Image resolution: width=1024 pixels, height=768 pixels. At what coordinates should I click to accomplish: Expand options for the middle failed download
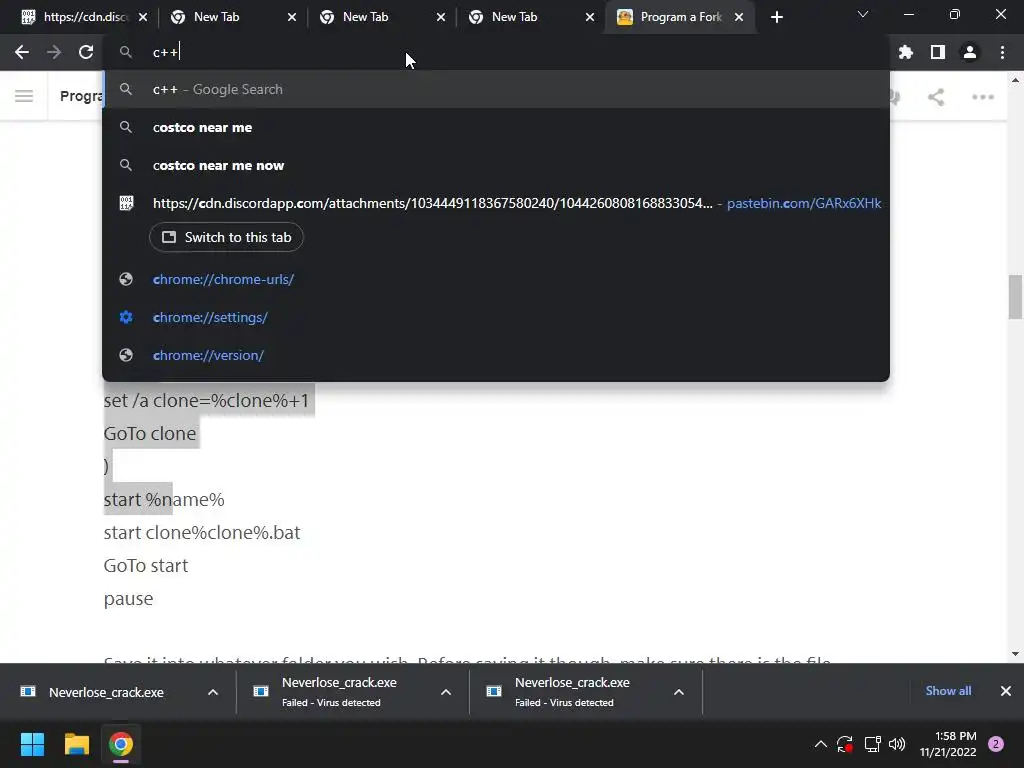pos(446,692)
